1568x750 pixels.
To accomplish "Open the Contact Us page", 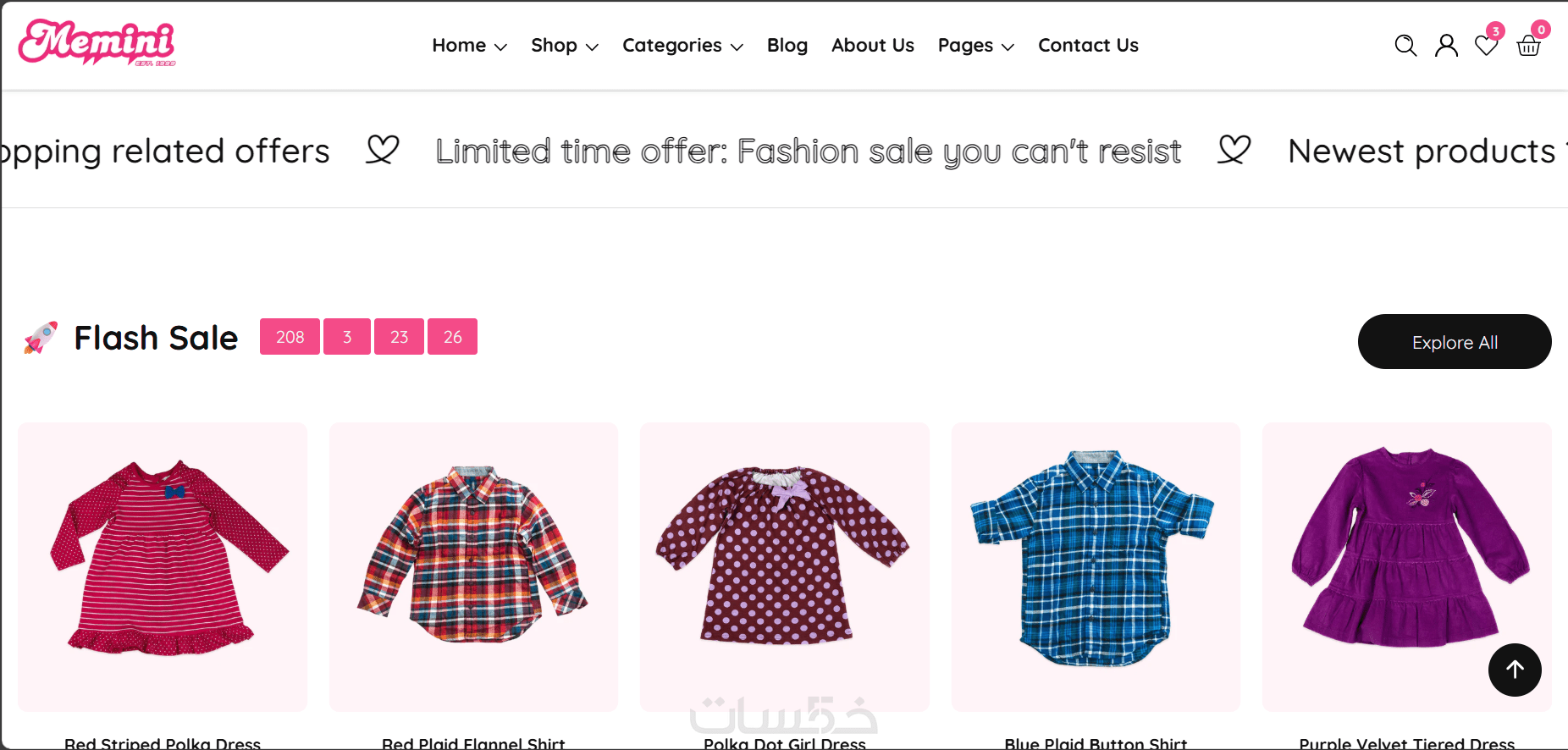I will click(x=1088, y=46).
